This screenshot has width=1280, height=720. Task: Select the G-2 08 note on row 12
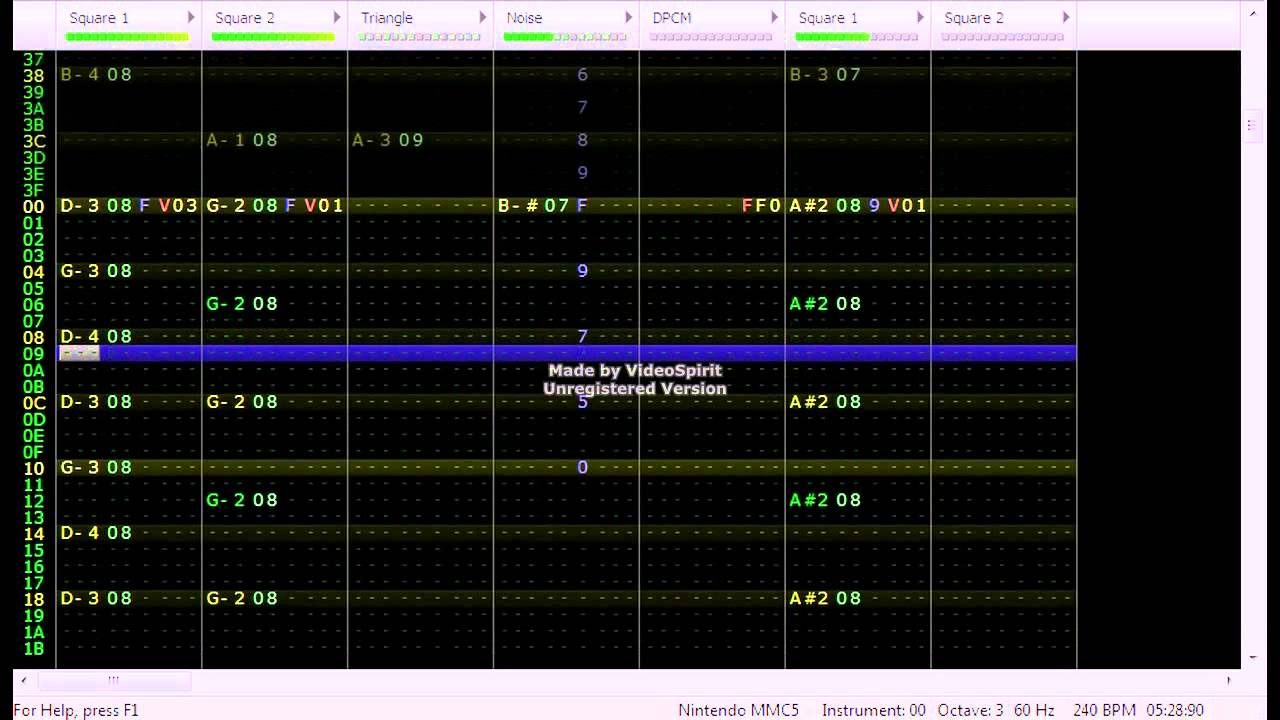242,500
